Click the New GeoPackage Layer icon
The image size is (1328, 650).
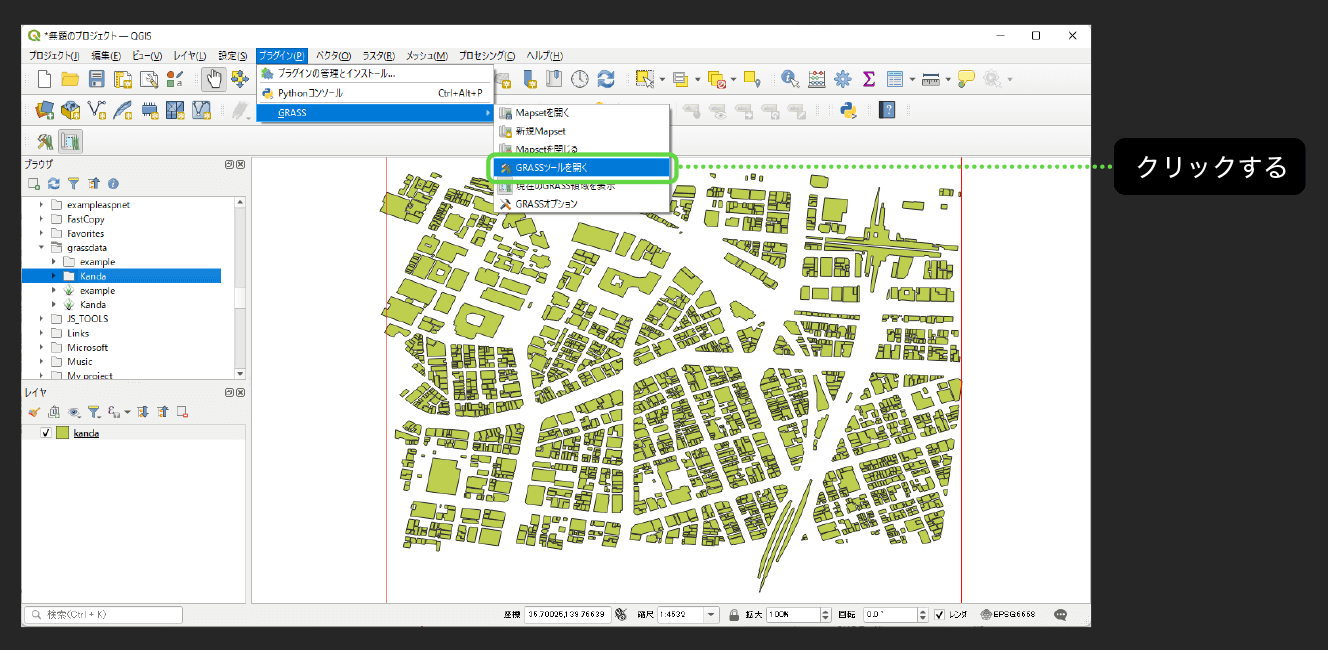click(x=71, y=110)
